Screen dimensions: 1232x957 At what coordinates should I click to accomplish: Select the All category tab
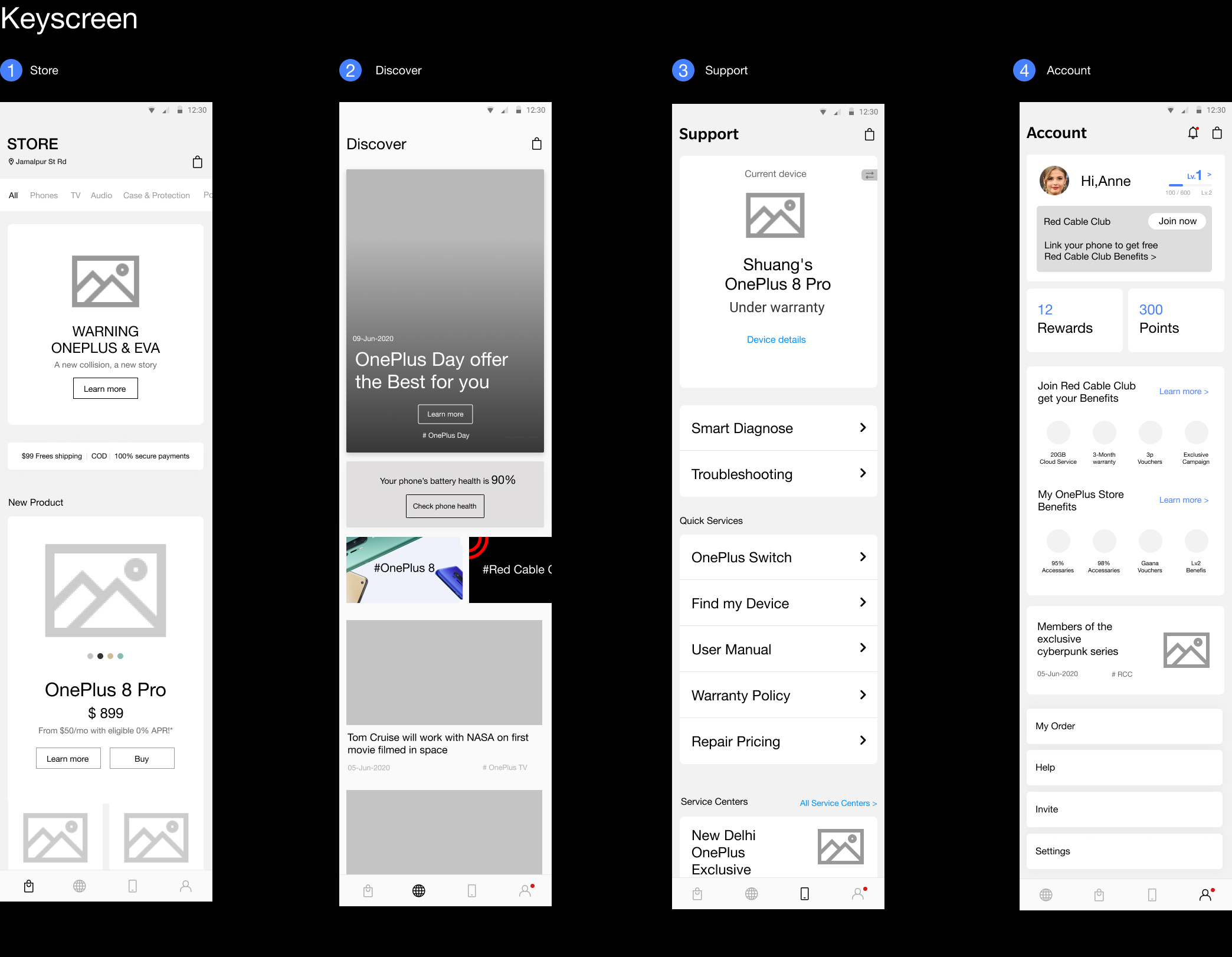[14, 195]
